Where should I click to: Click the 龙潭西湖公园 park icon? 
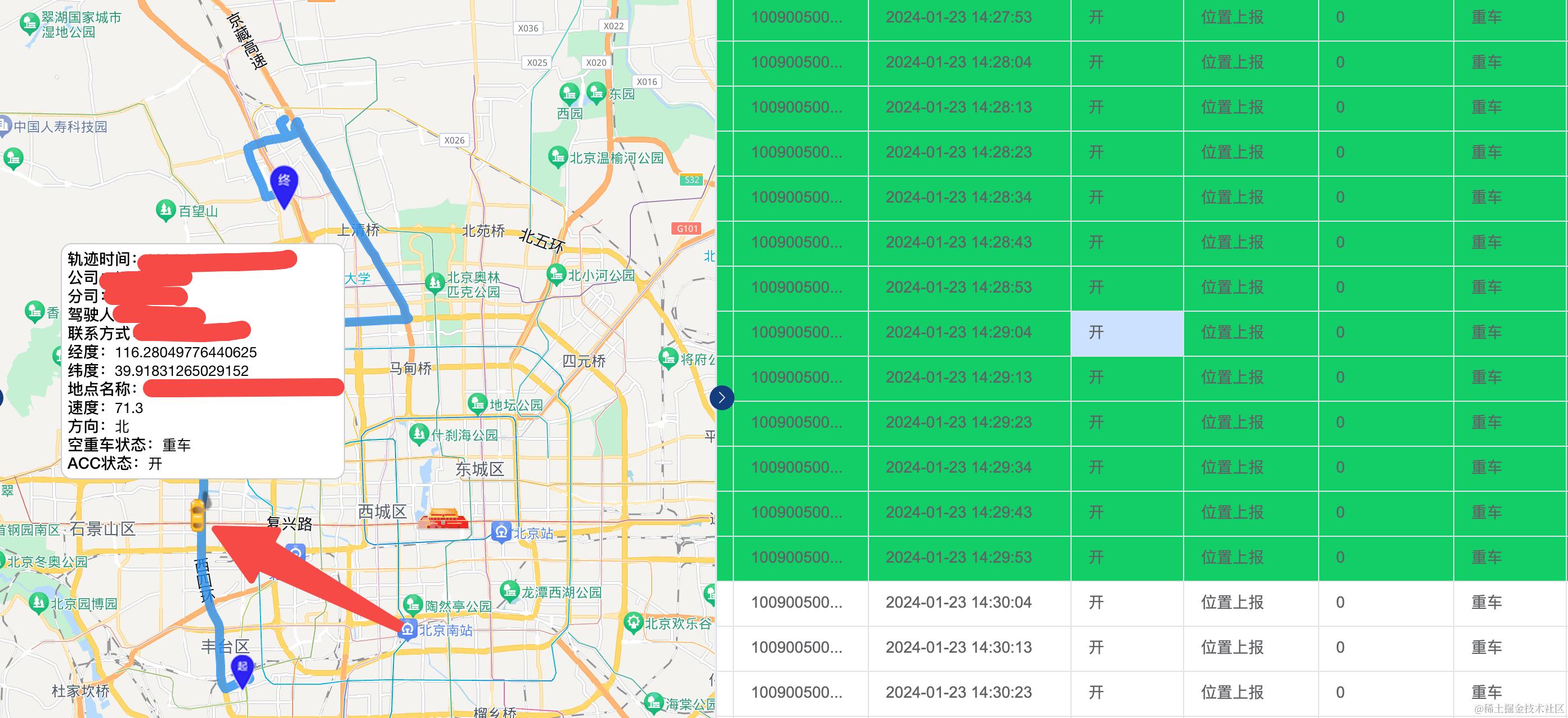pos(509,591)
